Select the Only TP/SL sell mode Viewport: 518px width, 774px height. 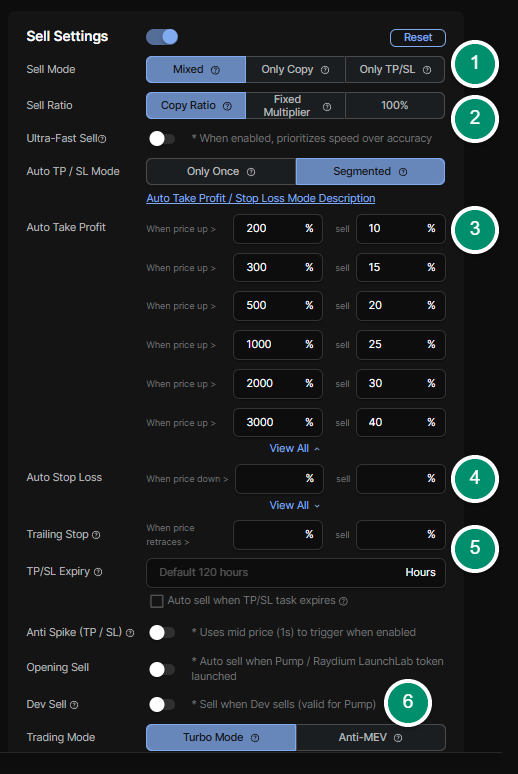click(395, 70)
